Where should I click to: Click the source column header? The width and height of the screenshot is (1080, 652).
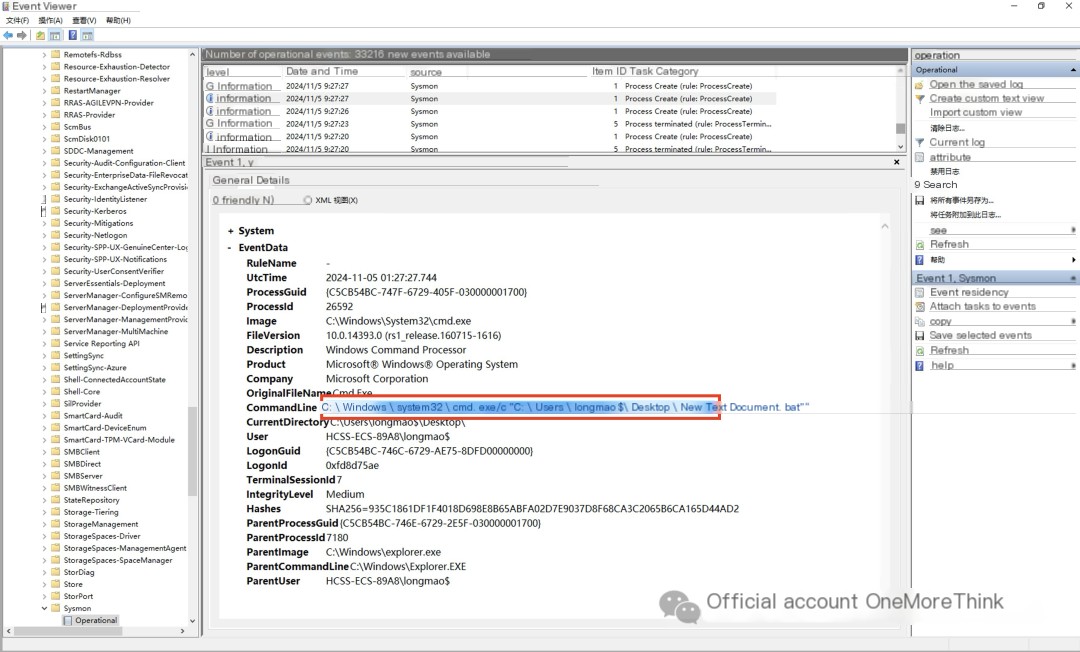tap(426, 72)
